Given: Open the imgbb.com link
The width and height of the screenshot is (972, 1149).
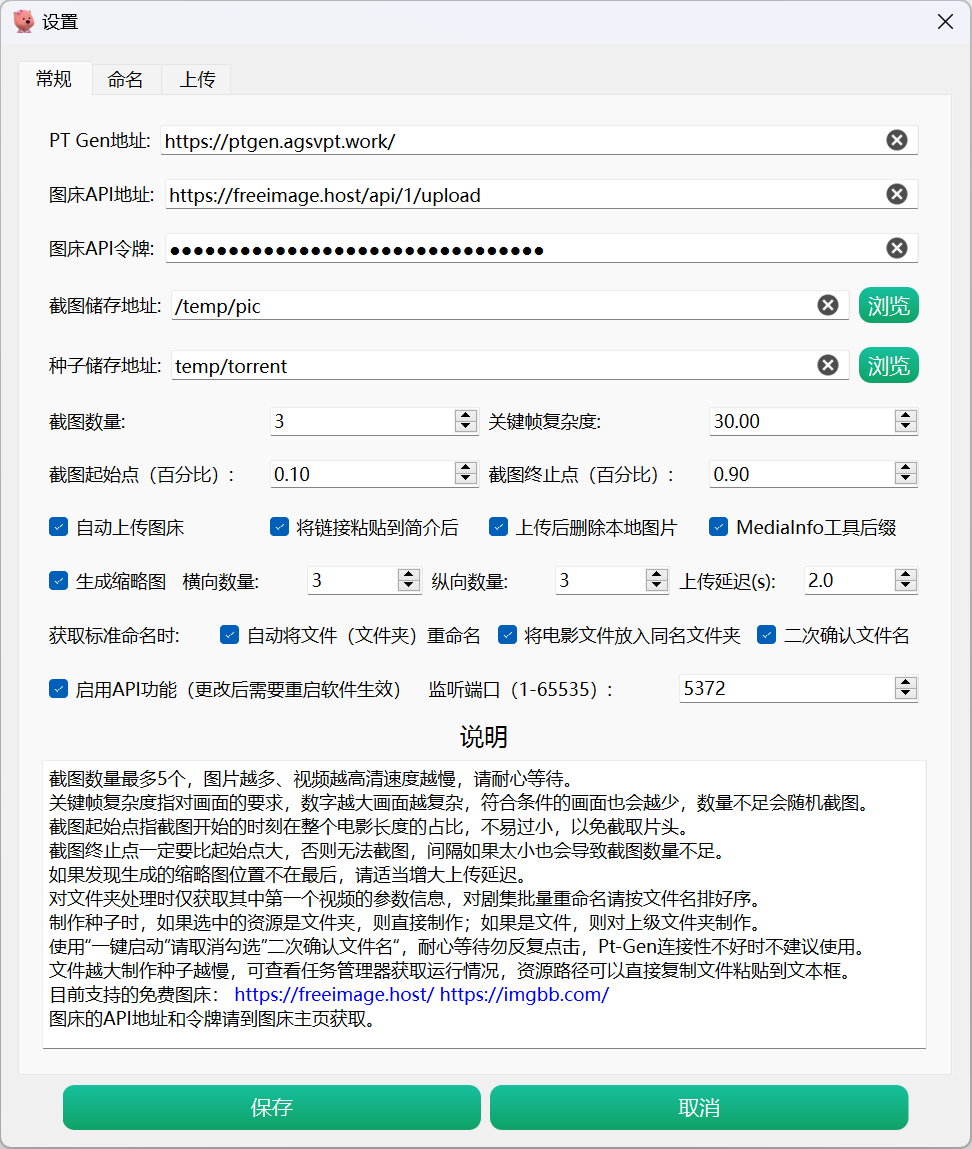Looking at the screenshot, I should 524,994.
